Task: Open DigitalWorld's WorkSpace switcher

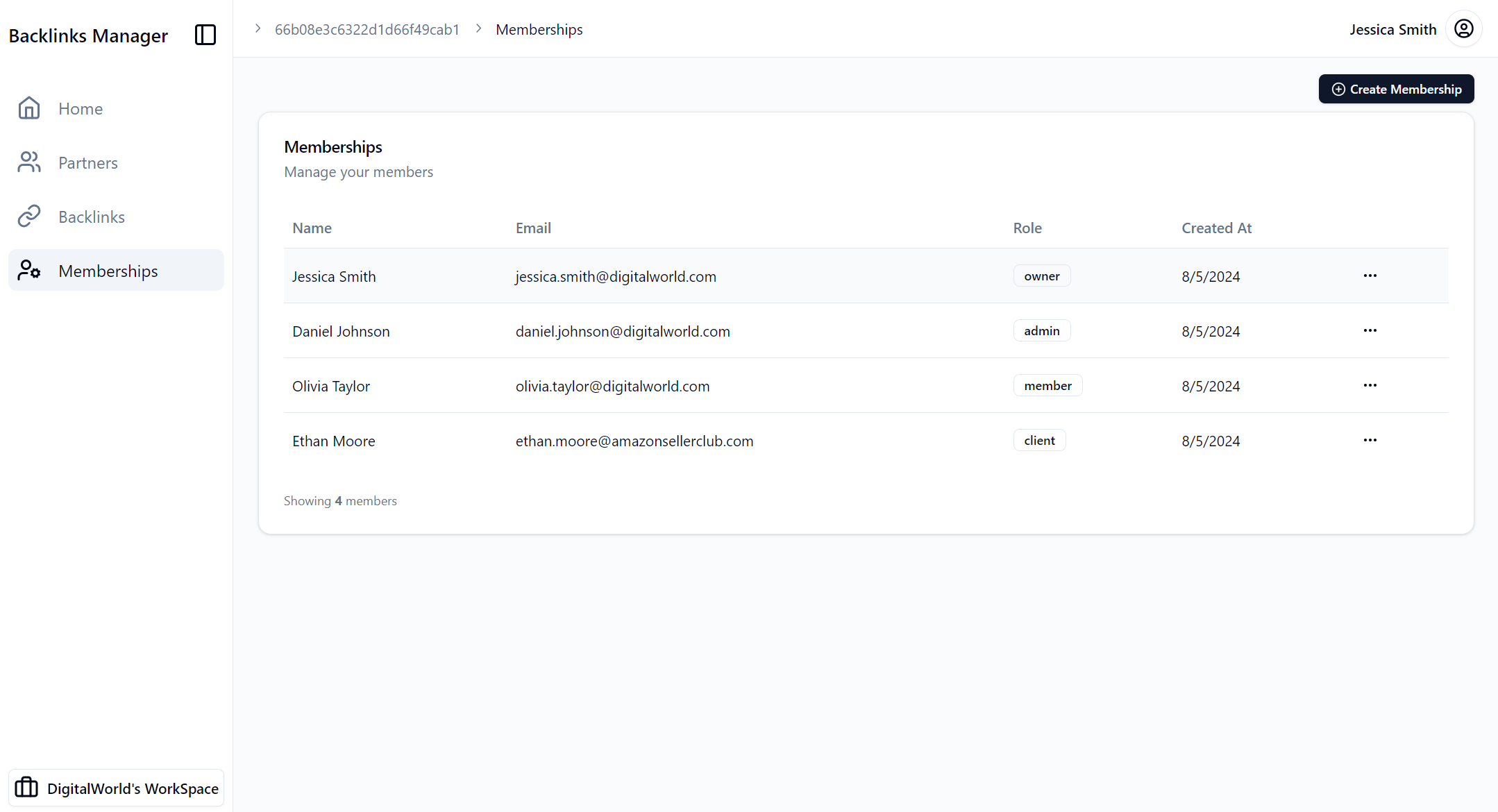Action: [132, 788]
